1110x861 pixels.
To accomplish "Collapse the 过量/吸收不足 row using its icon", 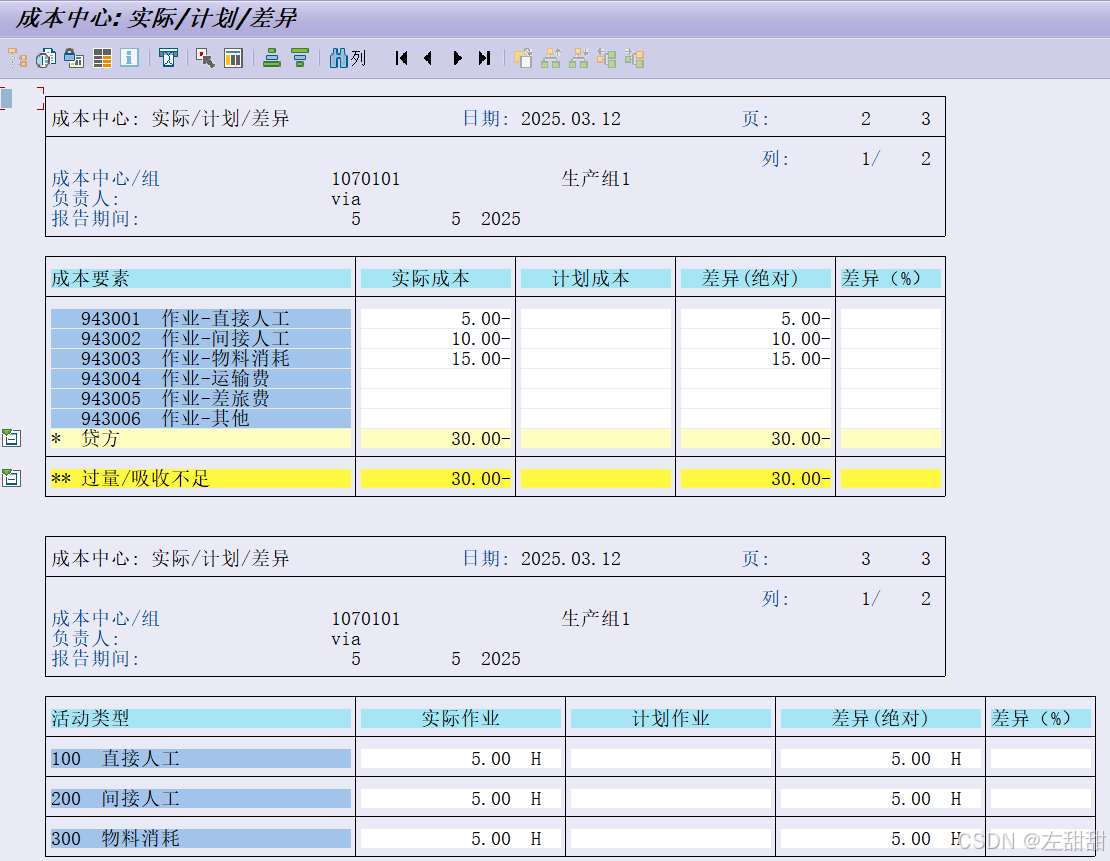I will [x=11, y=478].
